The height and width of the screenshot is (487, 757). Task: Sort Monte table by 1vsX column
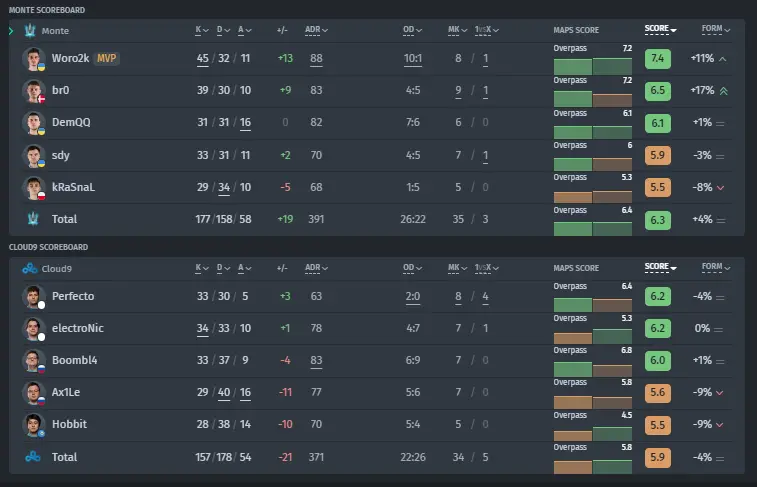pos(486,30)
